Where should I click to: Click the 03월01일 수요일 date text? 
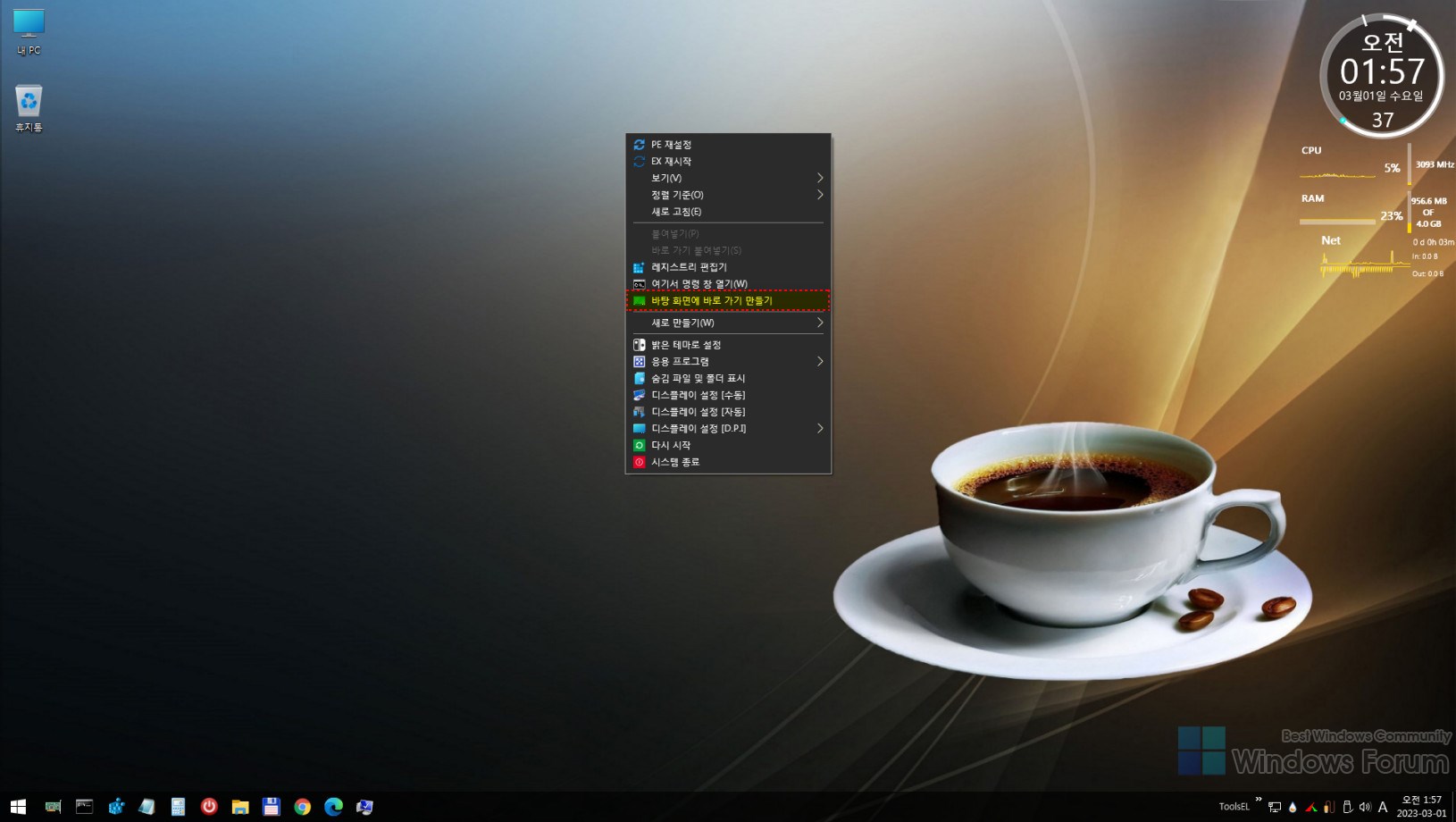1381,96
